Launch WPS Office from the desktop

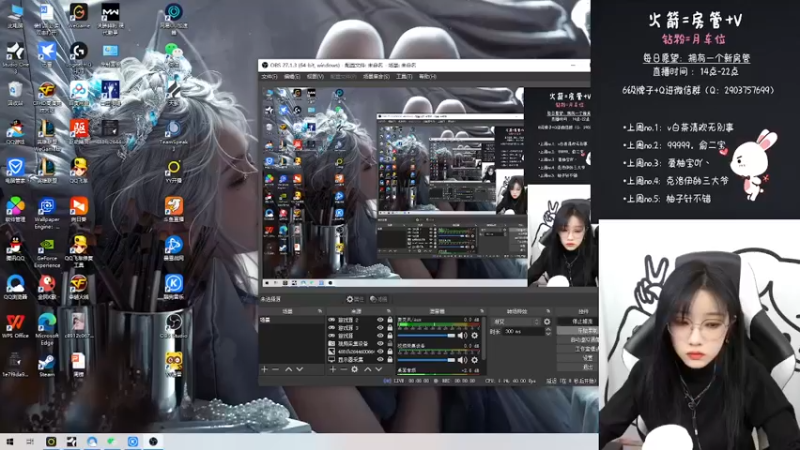click(15, 327)
